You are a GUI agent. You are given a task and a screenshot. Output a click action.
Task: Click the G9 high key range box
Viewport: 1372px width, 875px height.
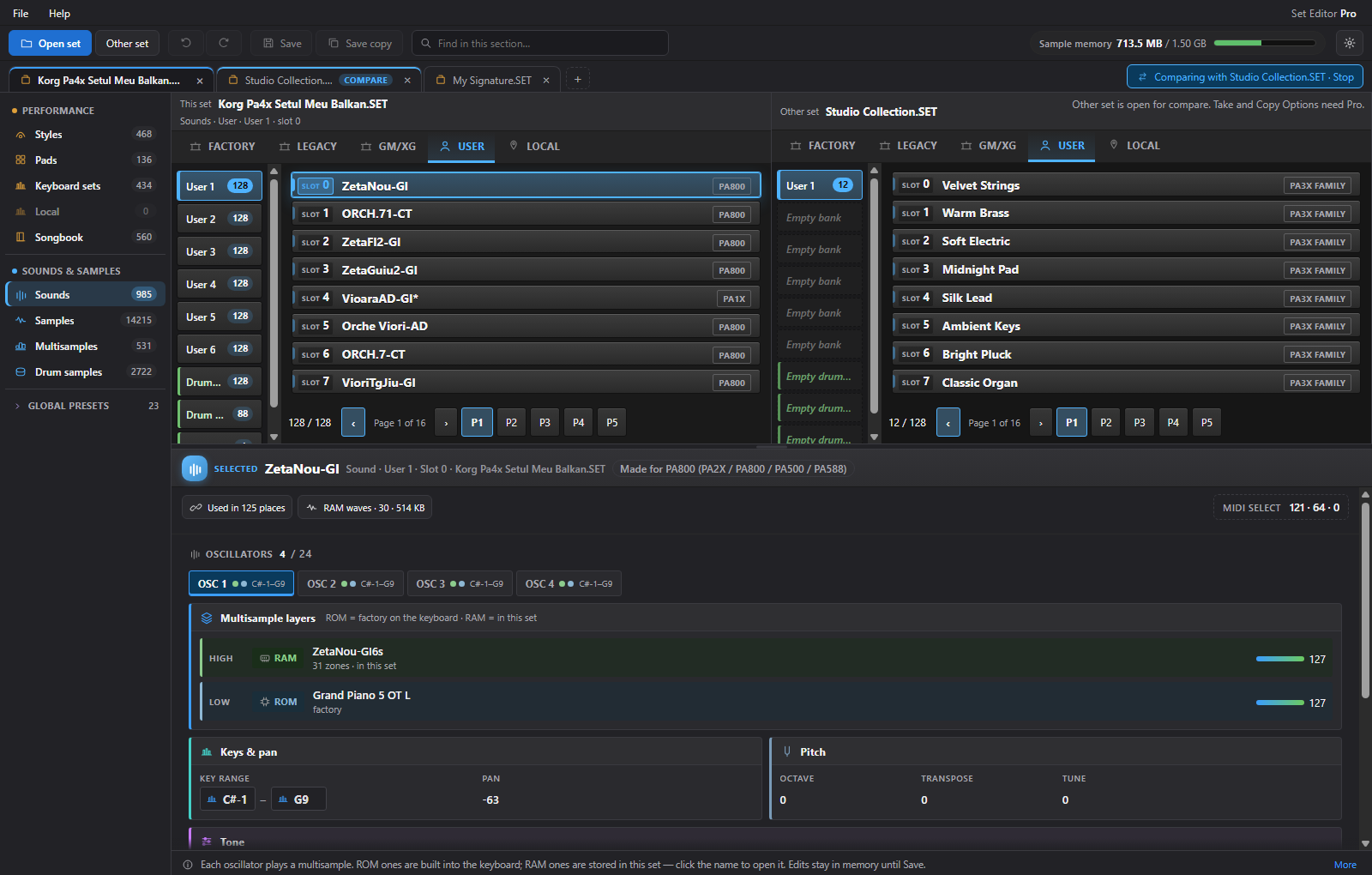[x=298, y=800]
